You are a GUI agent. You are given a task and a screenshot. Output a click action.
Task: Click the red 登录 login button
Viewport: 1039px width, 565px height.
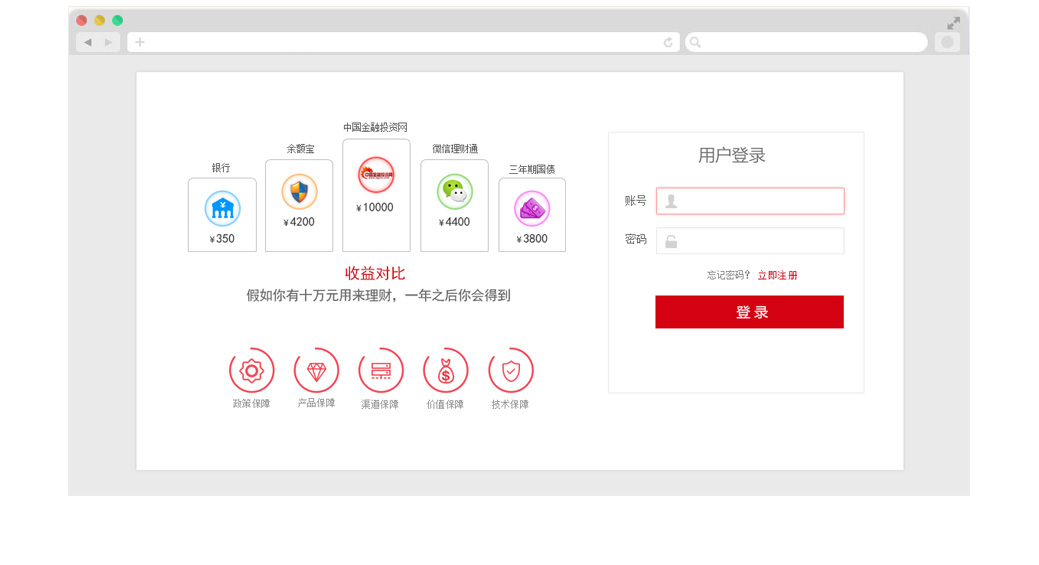point(749,312)
